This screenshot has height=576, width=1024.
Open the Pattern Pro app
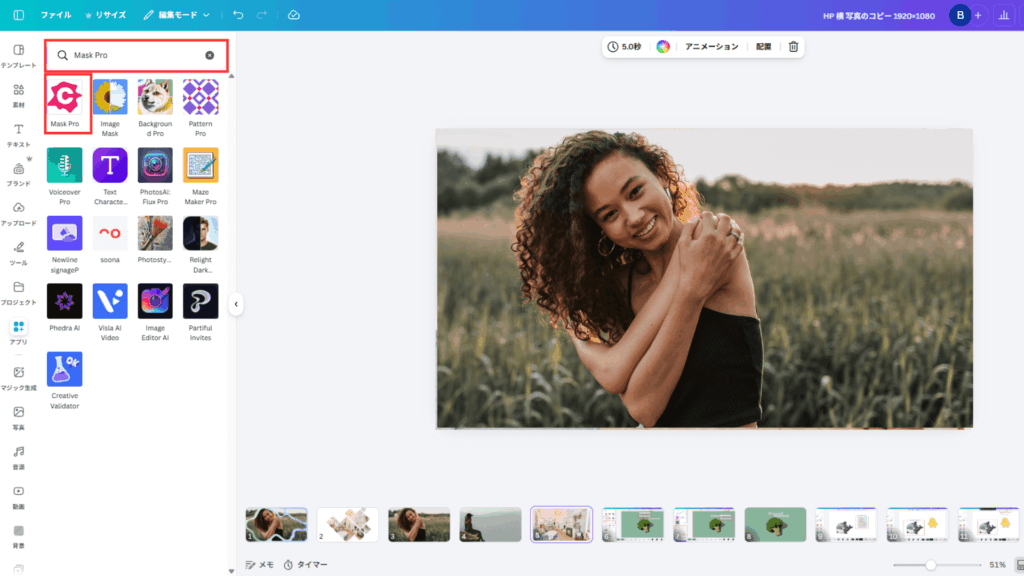pos(200,98)
